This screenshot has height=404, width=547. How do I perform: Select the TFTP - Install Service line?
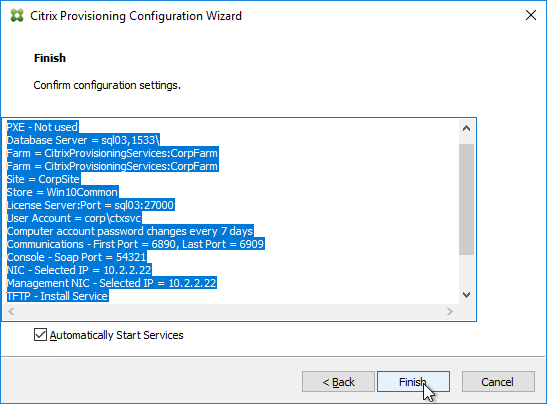click(x=58, y=296)
